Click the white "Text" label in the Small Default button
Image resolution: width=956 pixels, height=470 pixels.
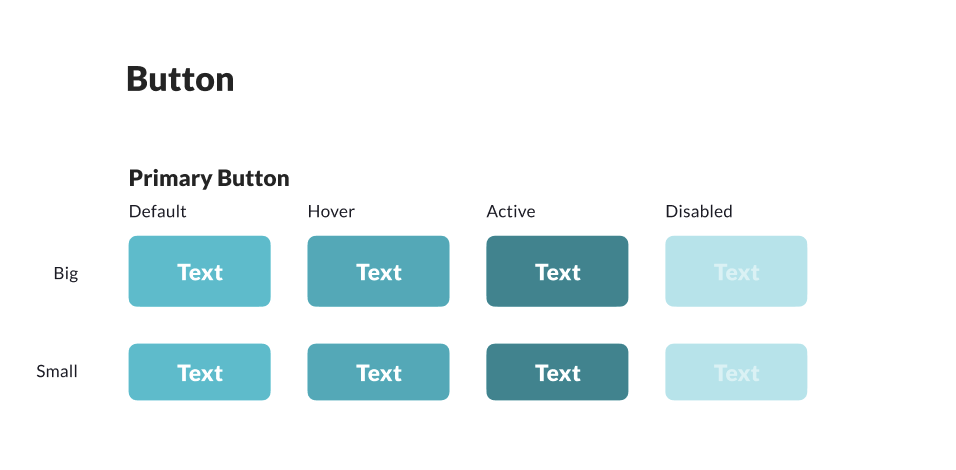(200, 373)
